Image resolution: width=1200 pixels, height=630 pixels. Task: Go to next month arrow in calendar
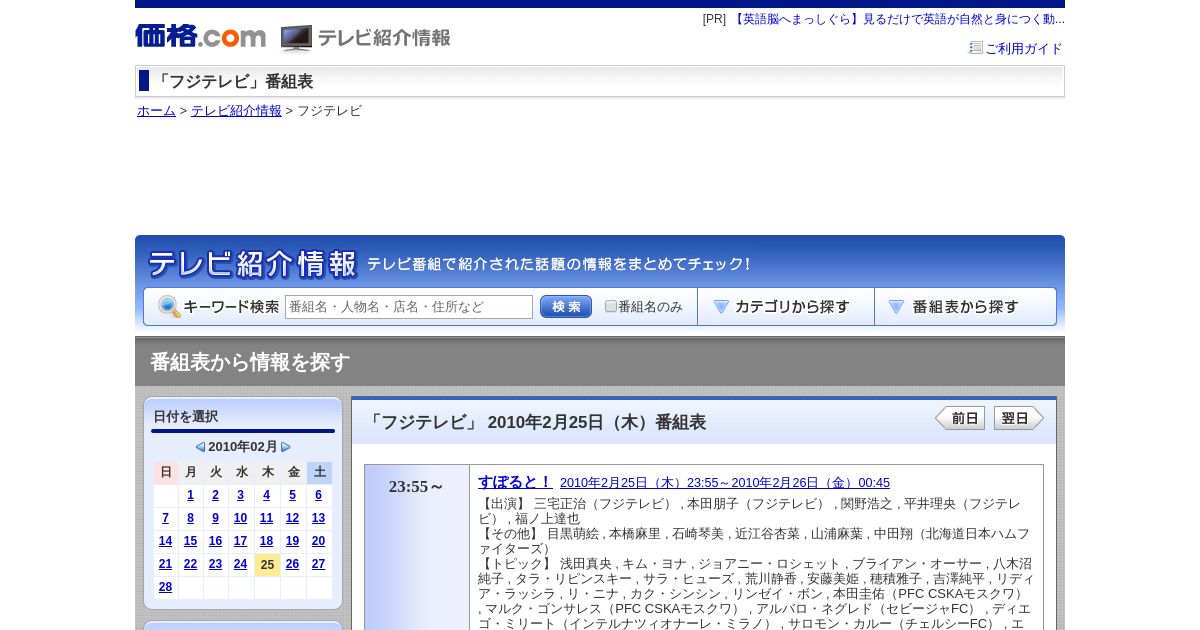coord(286,447)
